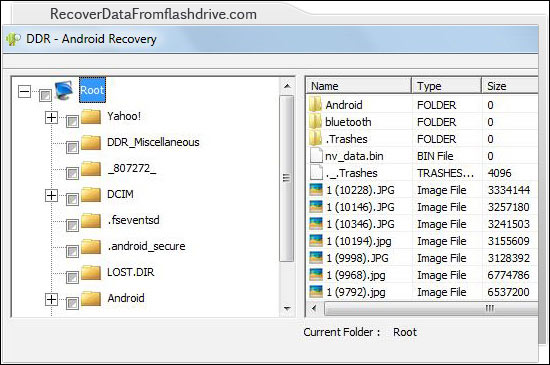The image size is (550, 365).
Task: Select the _807272_ tree label
Action: coord(132,168)
